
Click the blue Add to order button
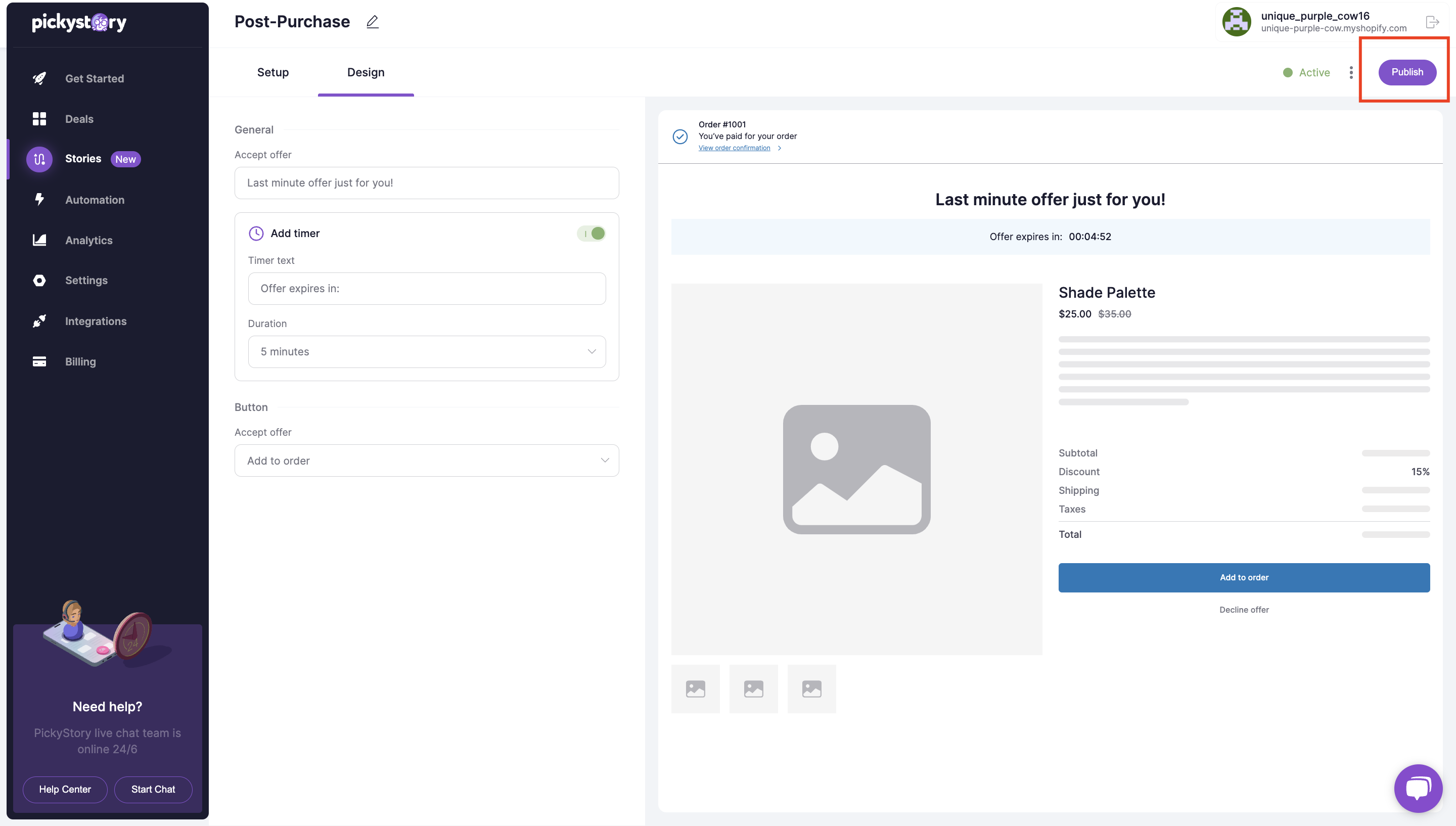point(1244,577)
